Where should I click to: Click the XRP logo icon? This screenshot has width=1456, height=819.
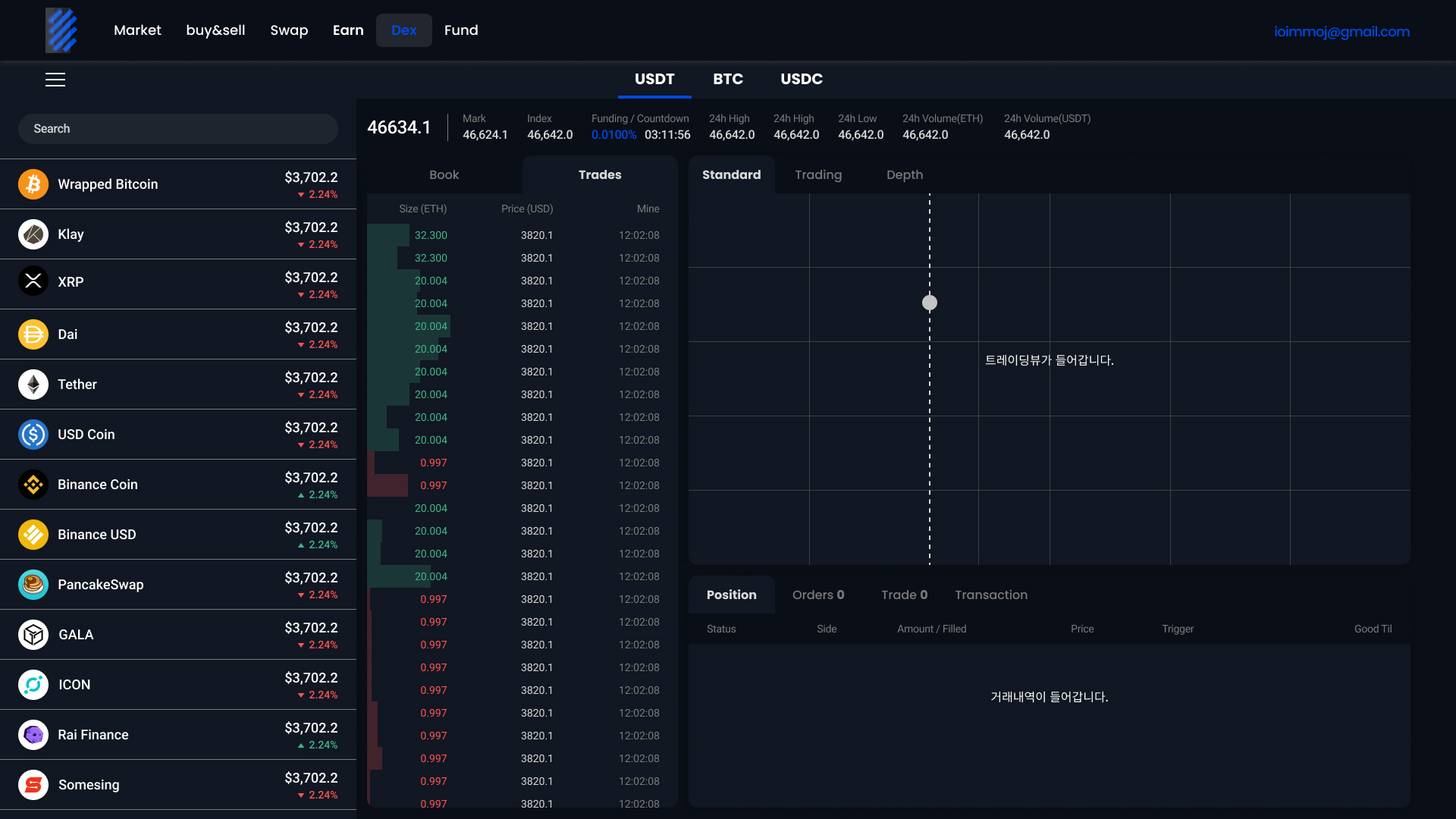pos(33,281)
